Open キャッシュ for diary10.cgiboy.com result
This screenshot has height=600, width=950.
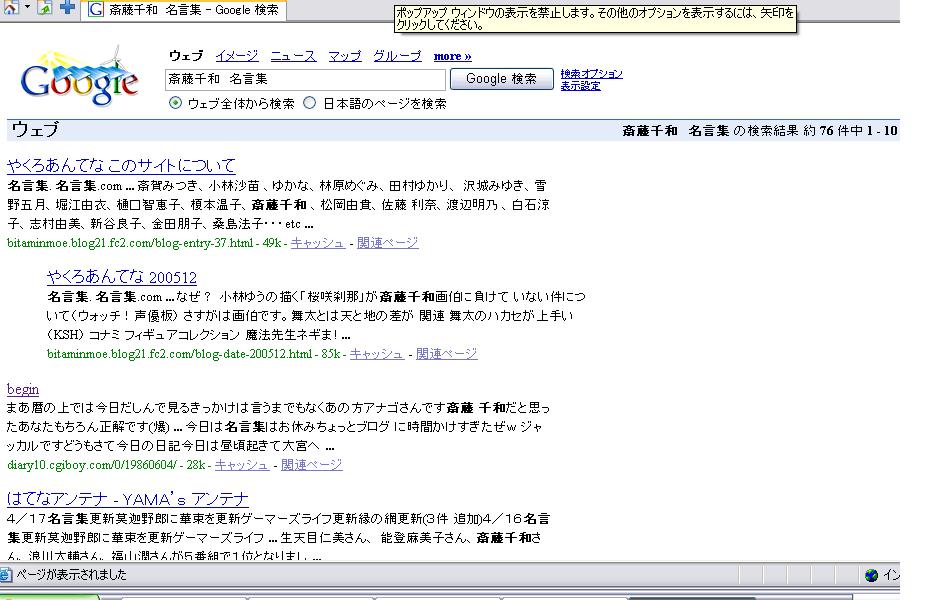(241, 465)
